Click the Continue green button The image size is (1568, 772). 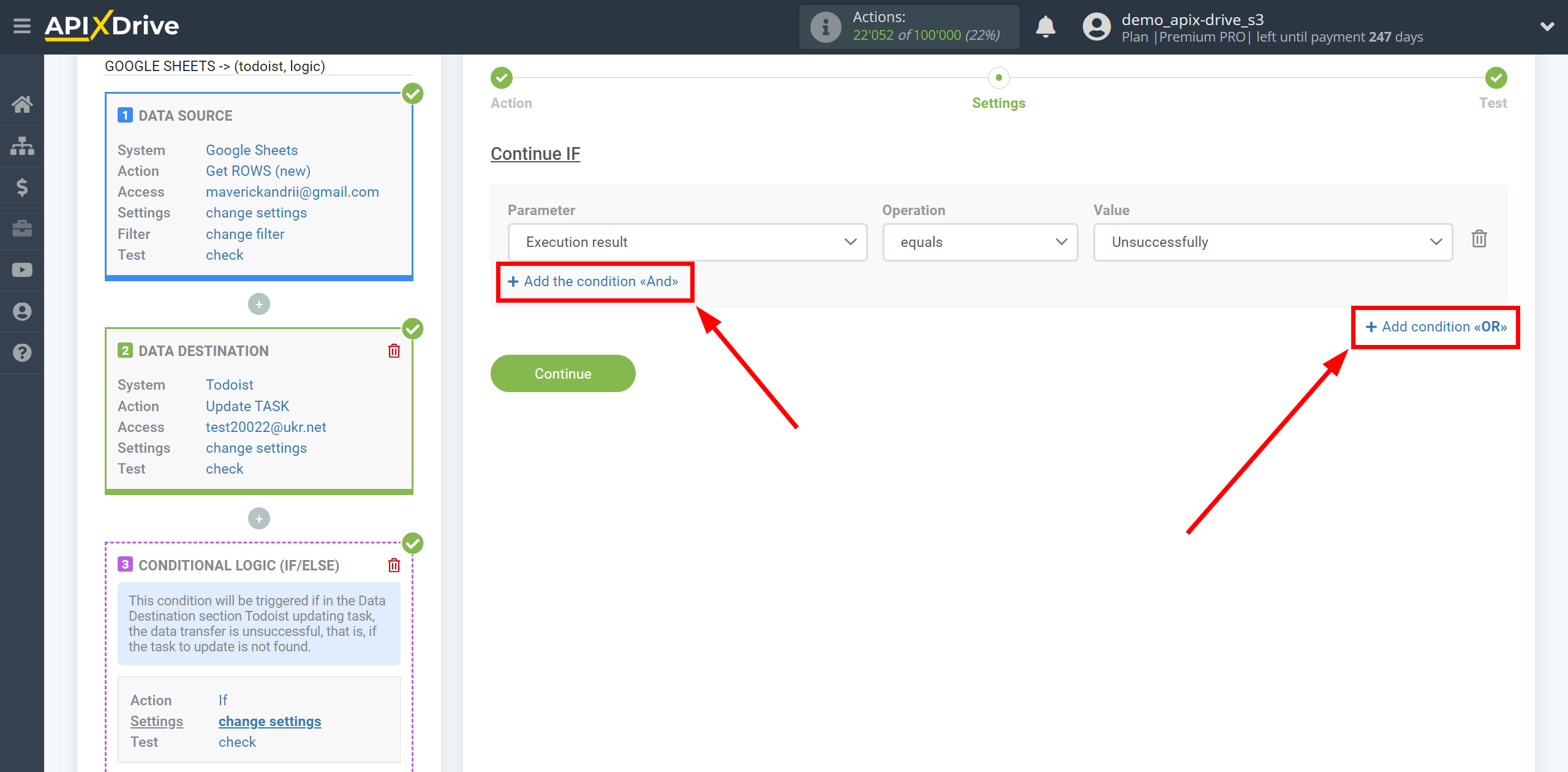(562, 373)
